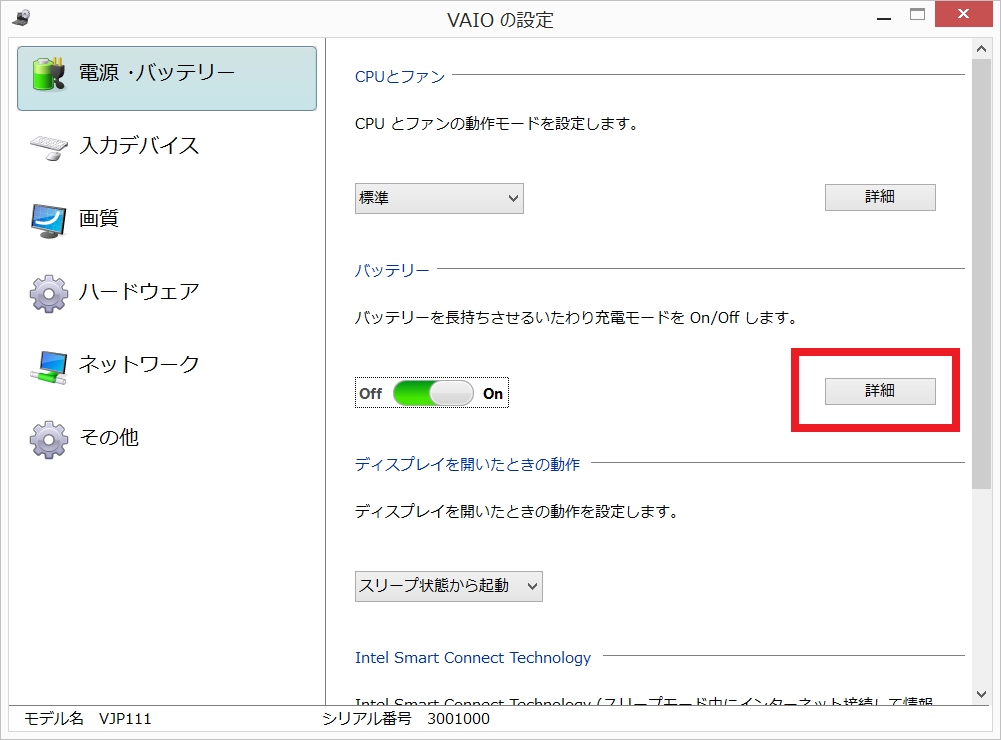Image resolution: width=1001 pixels, height=740 pixels.
Task: Click the シリアル番号 label in status bar
Action: coord(367,719)
